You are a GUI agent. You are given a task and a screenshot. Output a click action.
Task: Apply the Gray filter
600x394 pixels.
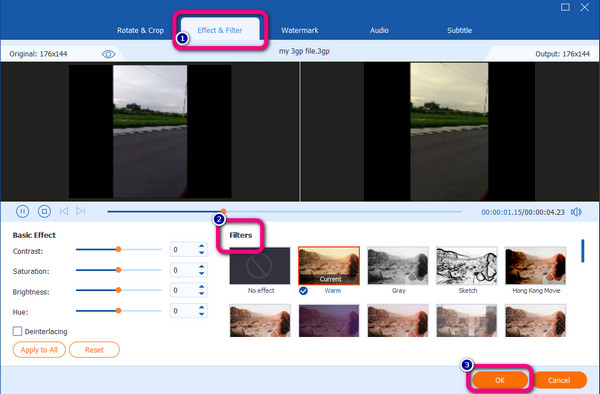point(398,265)
